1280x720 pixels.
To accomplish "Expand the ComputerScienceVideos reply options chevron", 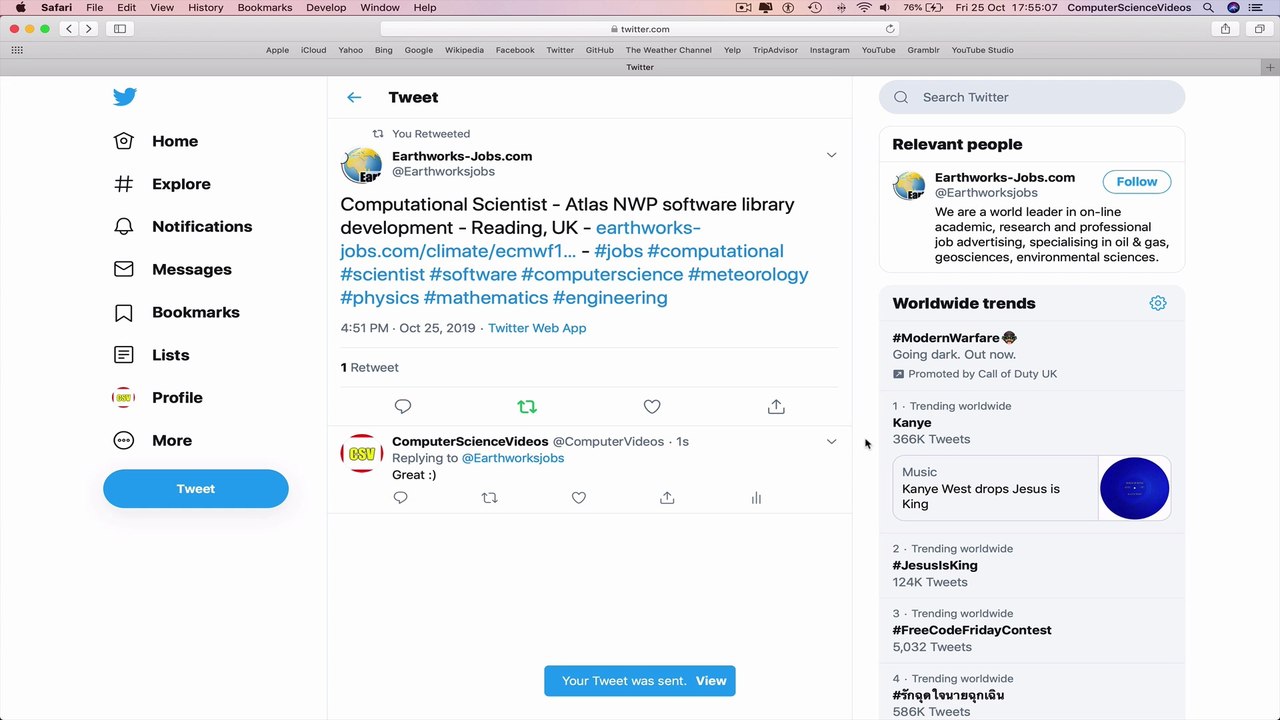I will [x=831, y=441].
